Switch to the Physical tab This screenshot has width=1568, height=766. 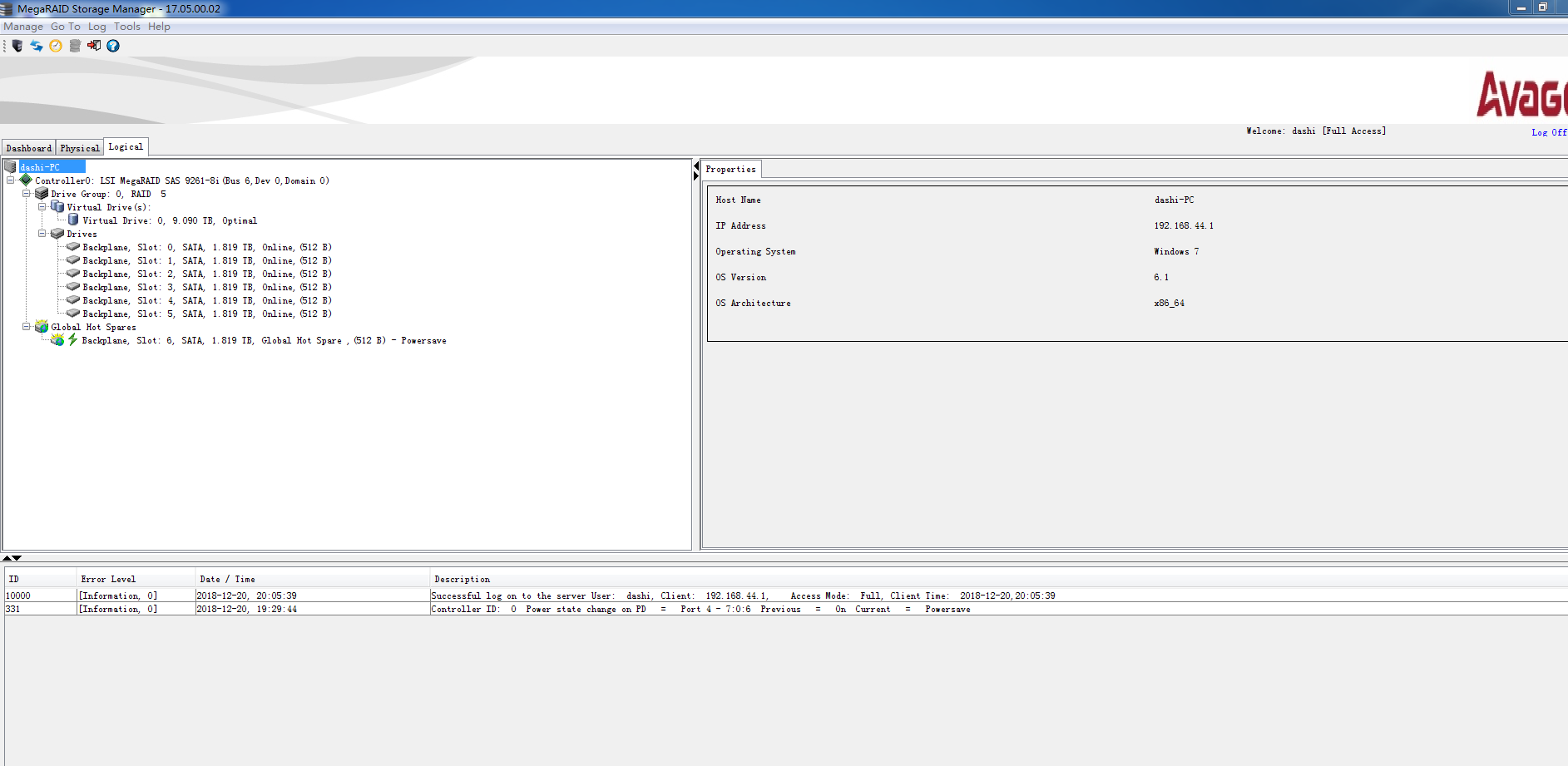80,148
